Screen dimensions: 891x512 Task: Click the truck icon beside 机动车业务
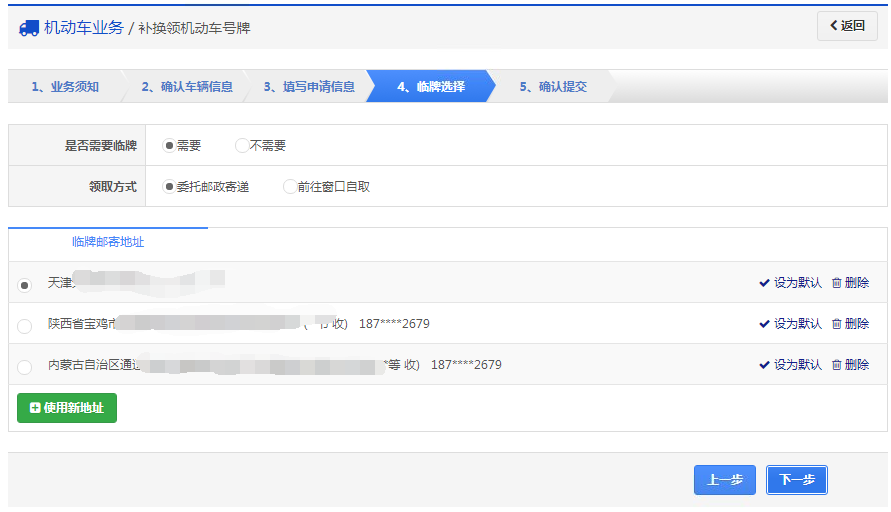point(29,28)
